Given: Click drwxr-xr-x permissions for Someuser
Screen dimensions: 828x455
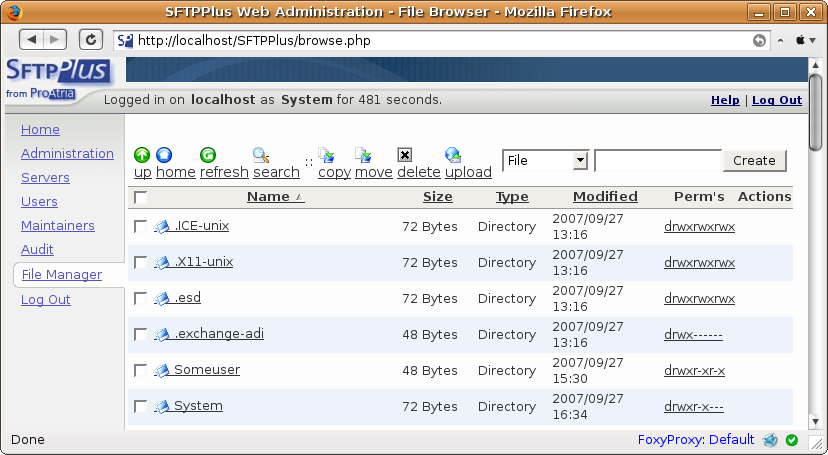Looking at the screenshot, I should [694, 371].
